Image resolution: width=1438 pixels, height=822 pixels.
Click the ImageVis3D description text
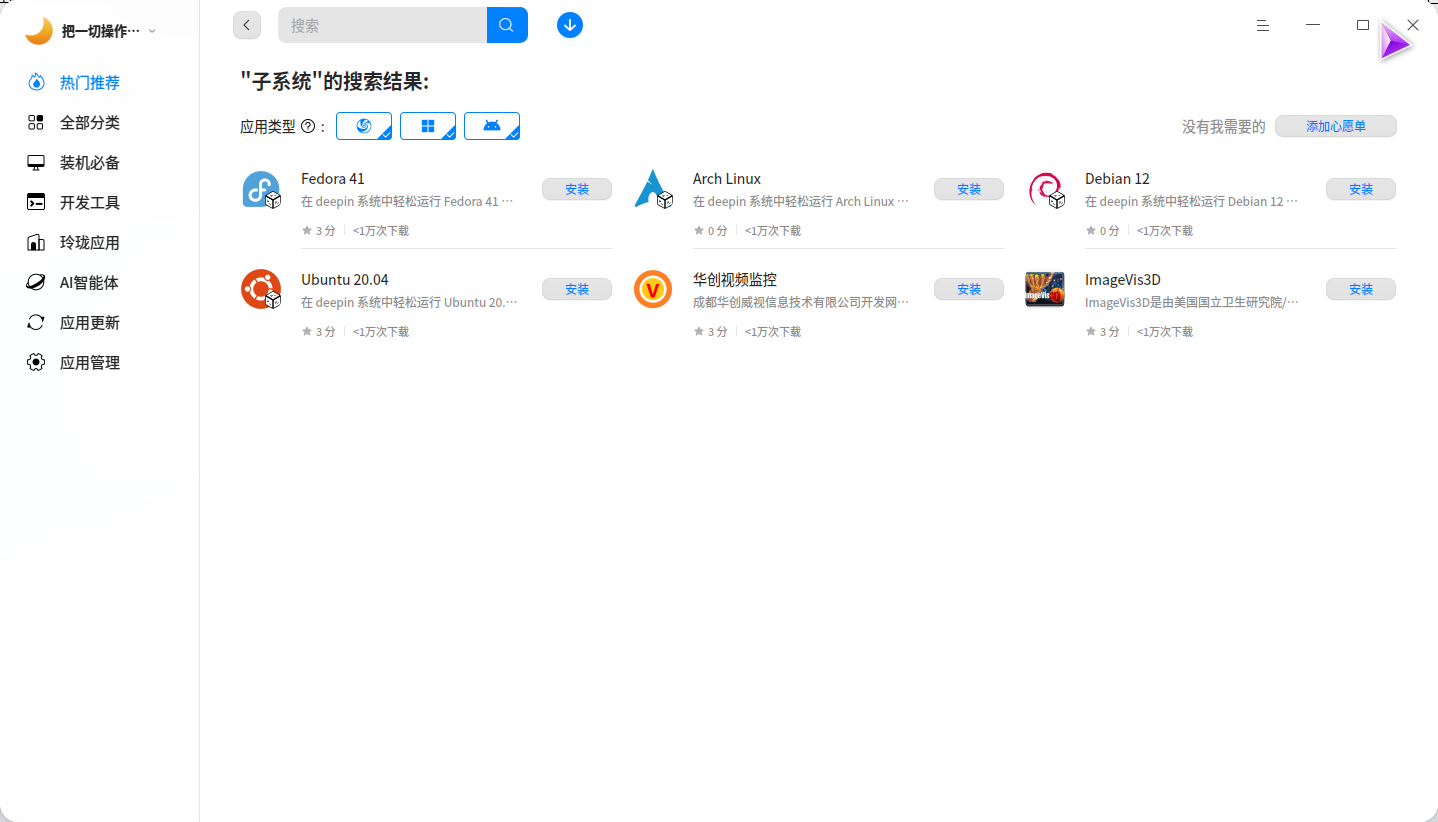click(x=1192, y=301)
